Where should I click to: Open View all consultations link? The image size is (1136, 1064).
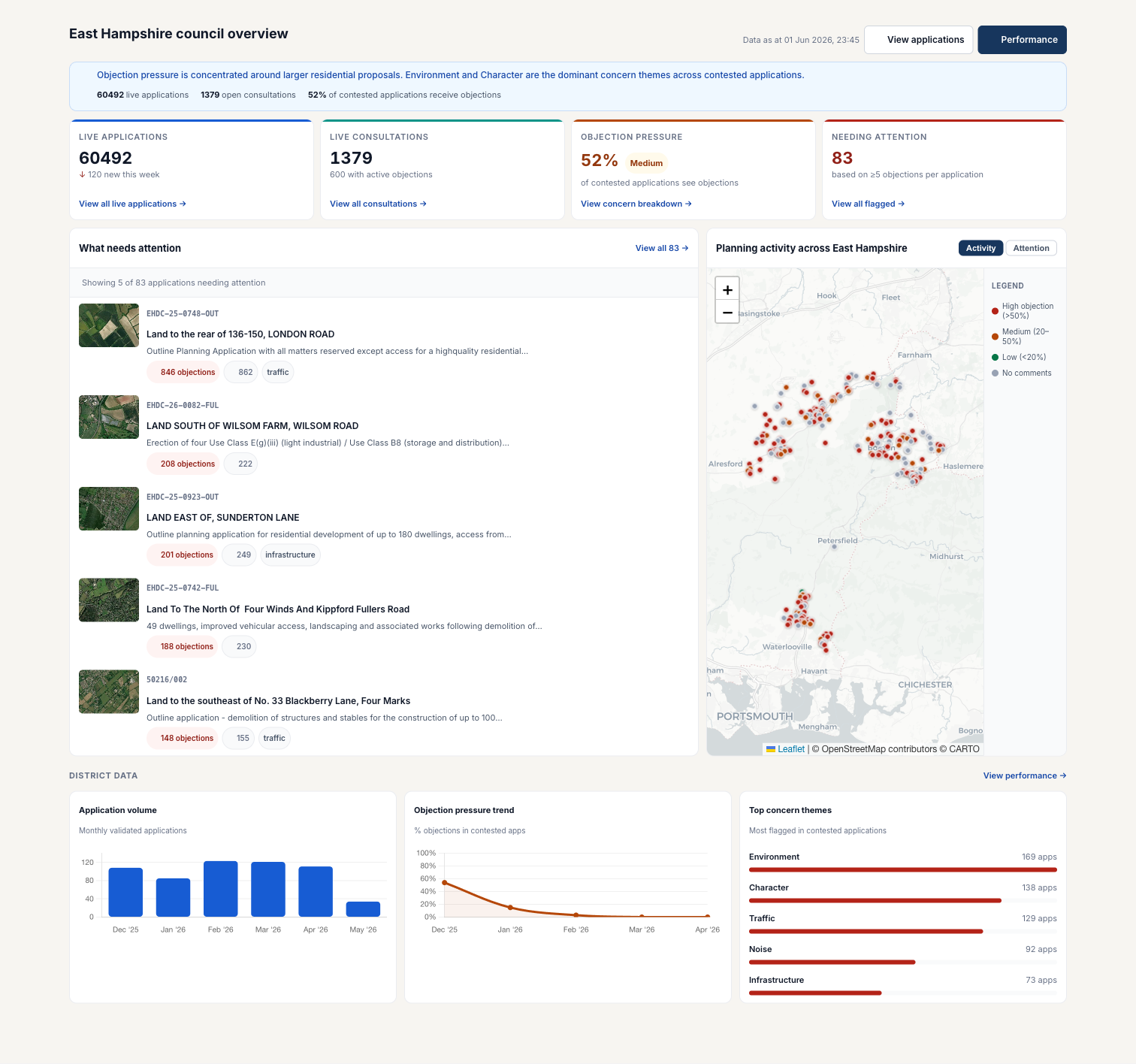(x=378, y=204)
